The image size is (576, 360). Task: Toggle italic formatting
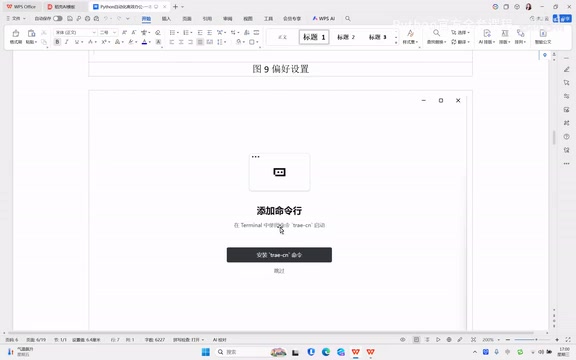tap(67, 42)
